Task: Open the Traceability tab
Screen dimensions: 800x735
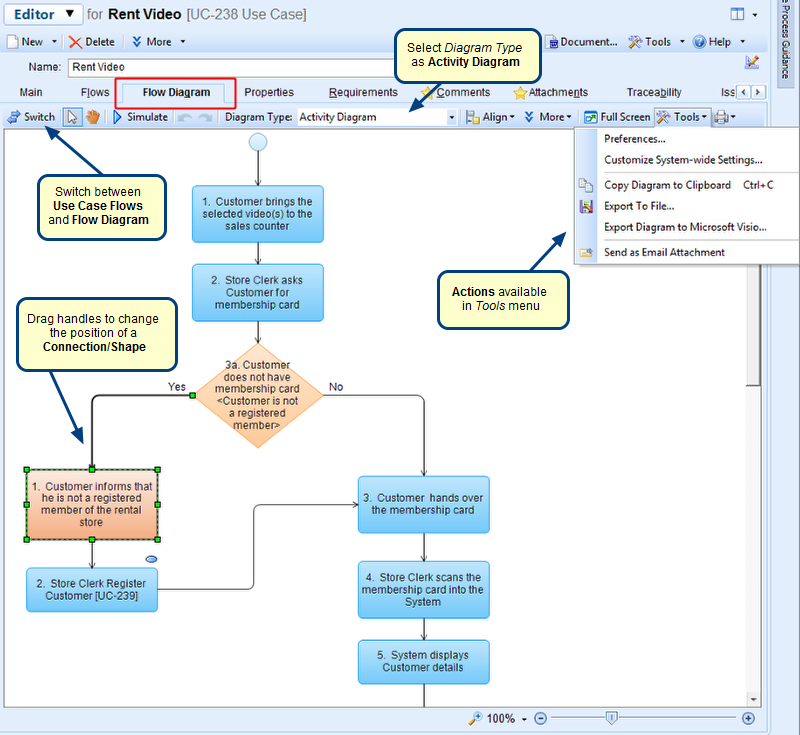Action: (654, 92)
